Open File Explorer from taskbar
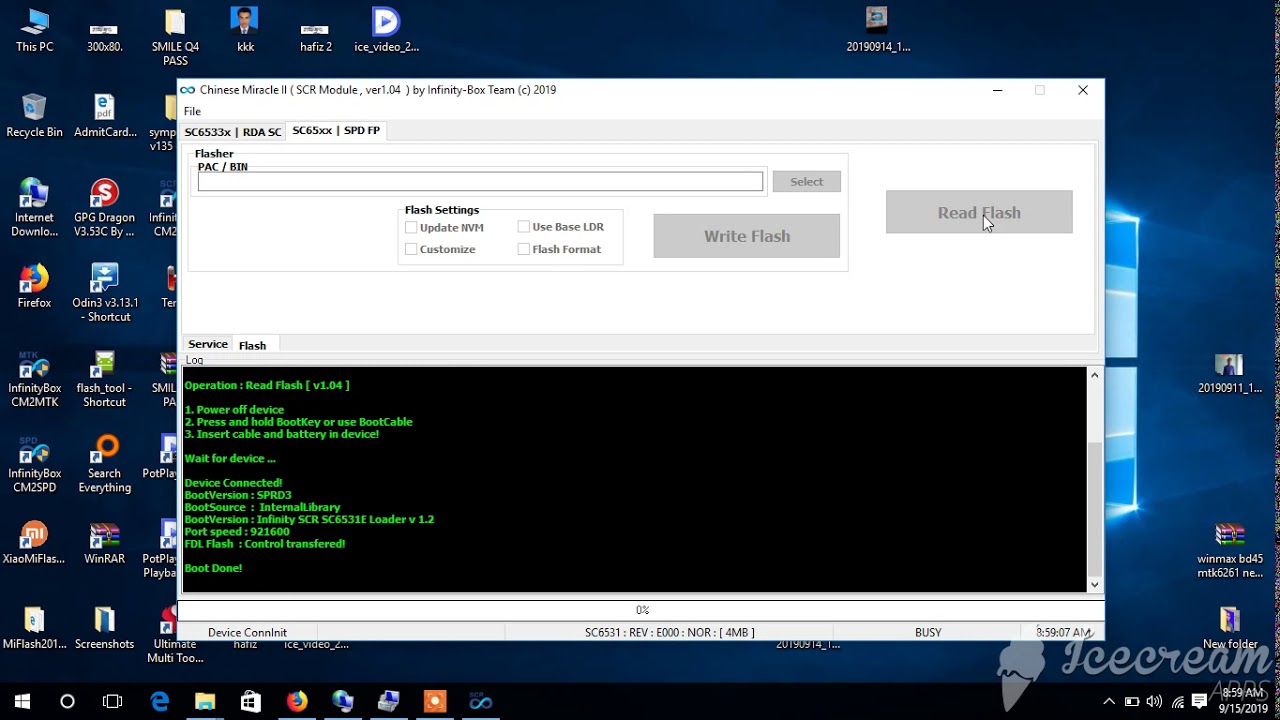Image resolution: width=1280 pixels, height=720 pixels. click(x=205, y=701)
